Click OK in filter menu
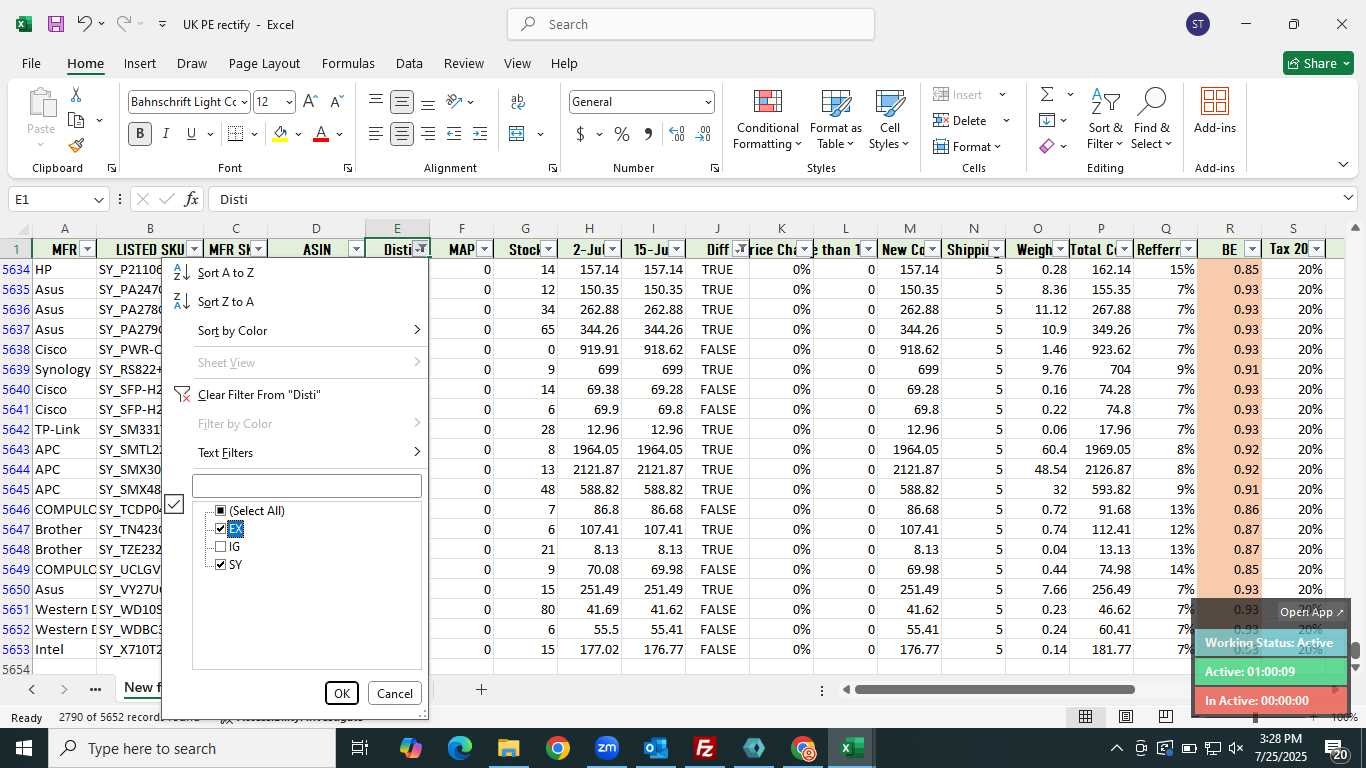This screenshot has width=1366, height=768. (x=342, y=694)
